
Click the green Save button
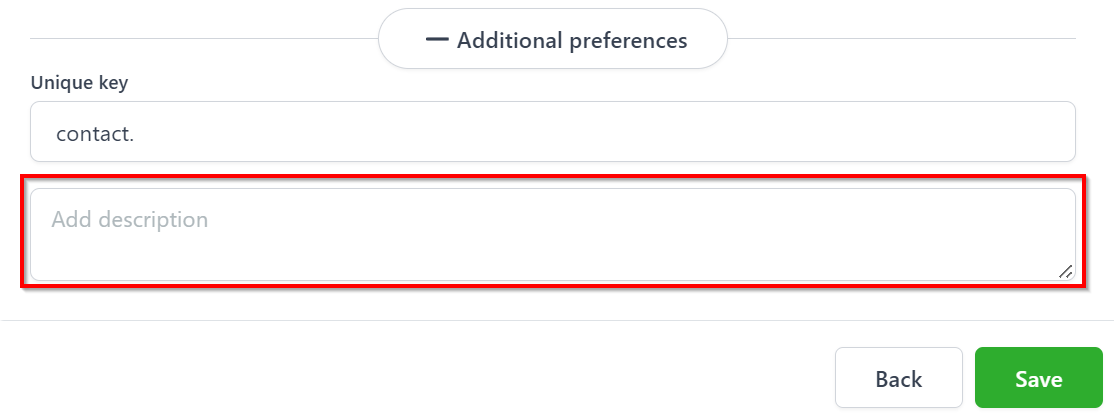click(1039, 377)
